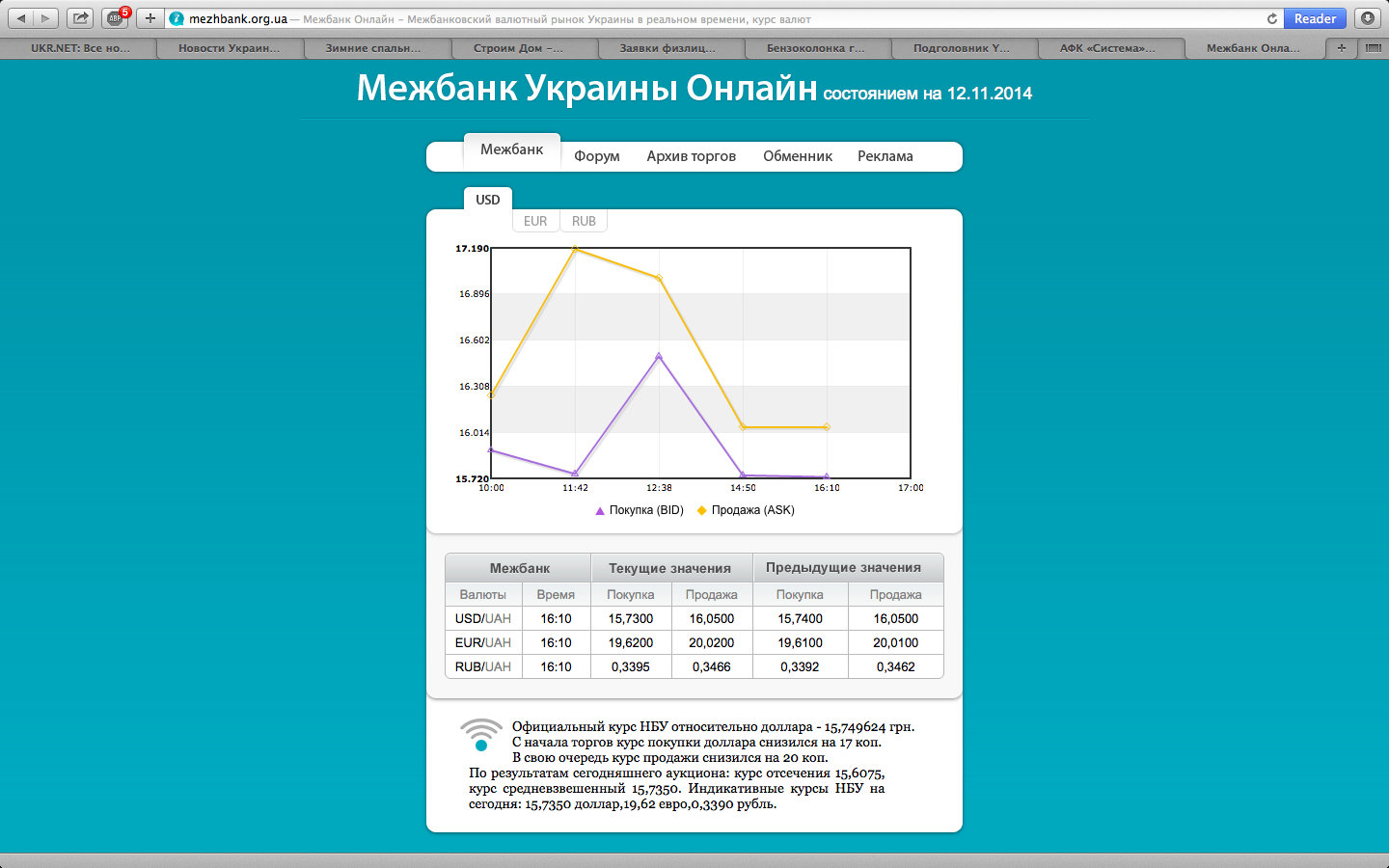Switch chart to EUR tab
This screenshot has height=868, width=1389.
pos(535,221)
